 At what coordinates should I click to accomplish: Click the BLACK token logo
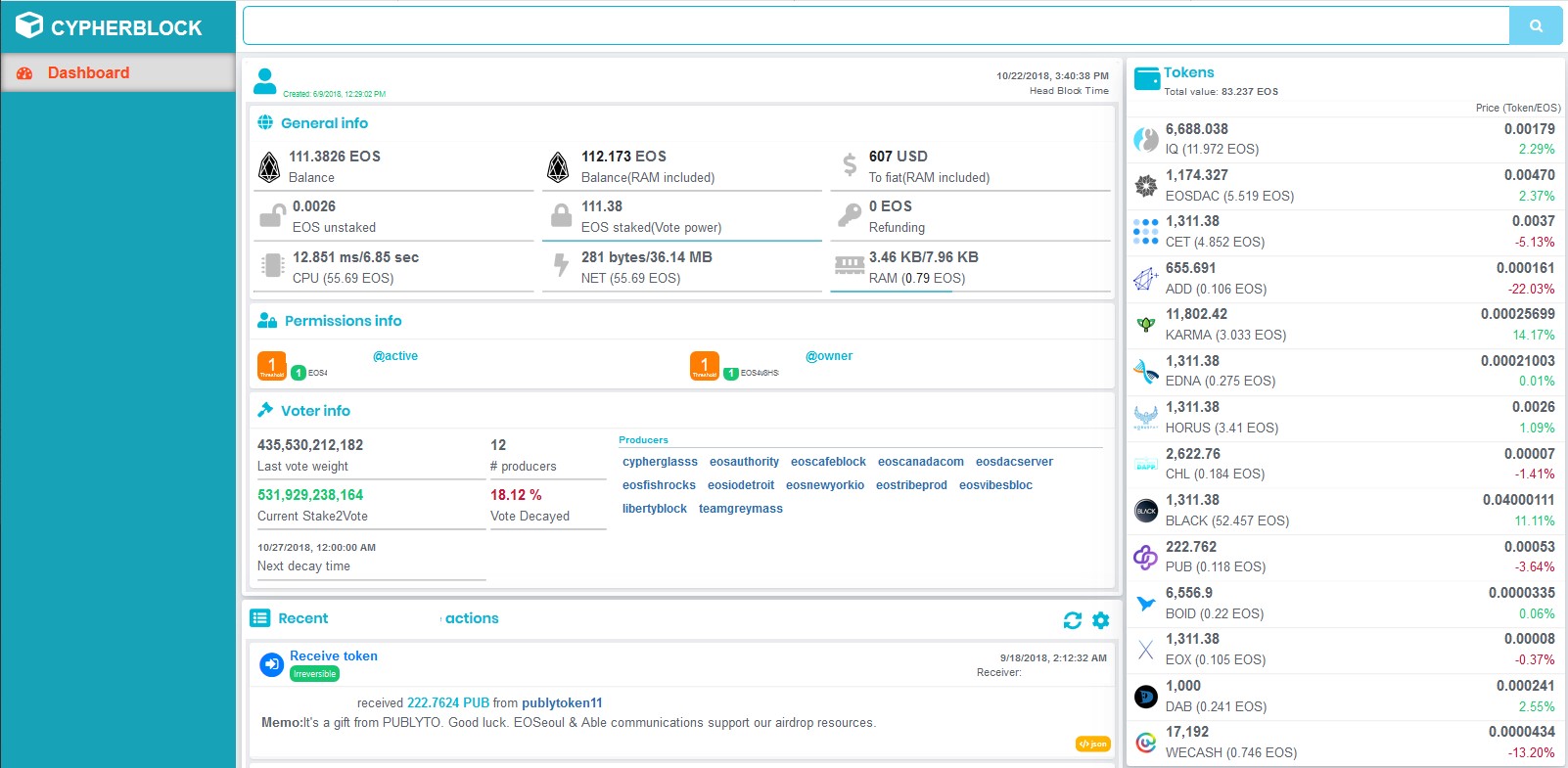pos(1146,510)
